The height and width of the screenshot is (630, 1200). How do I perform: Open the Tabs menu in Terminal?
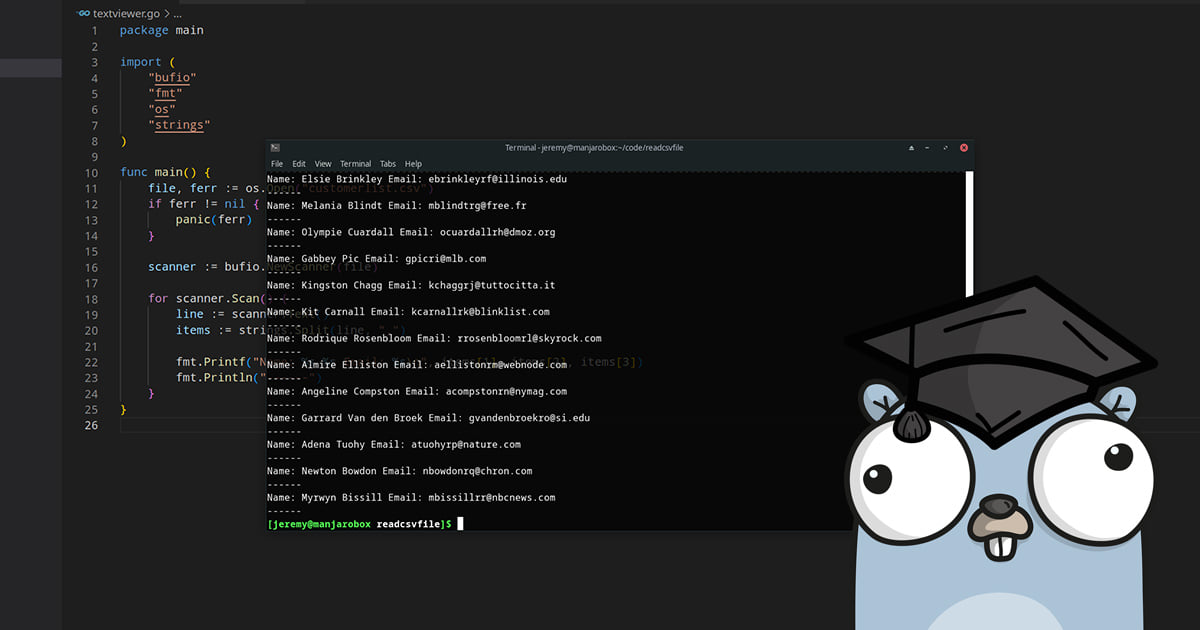pyautogui.click(x=388, y=164)
